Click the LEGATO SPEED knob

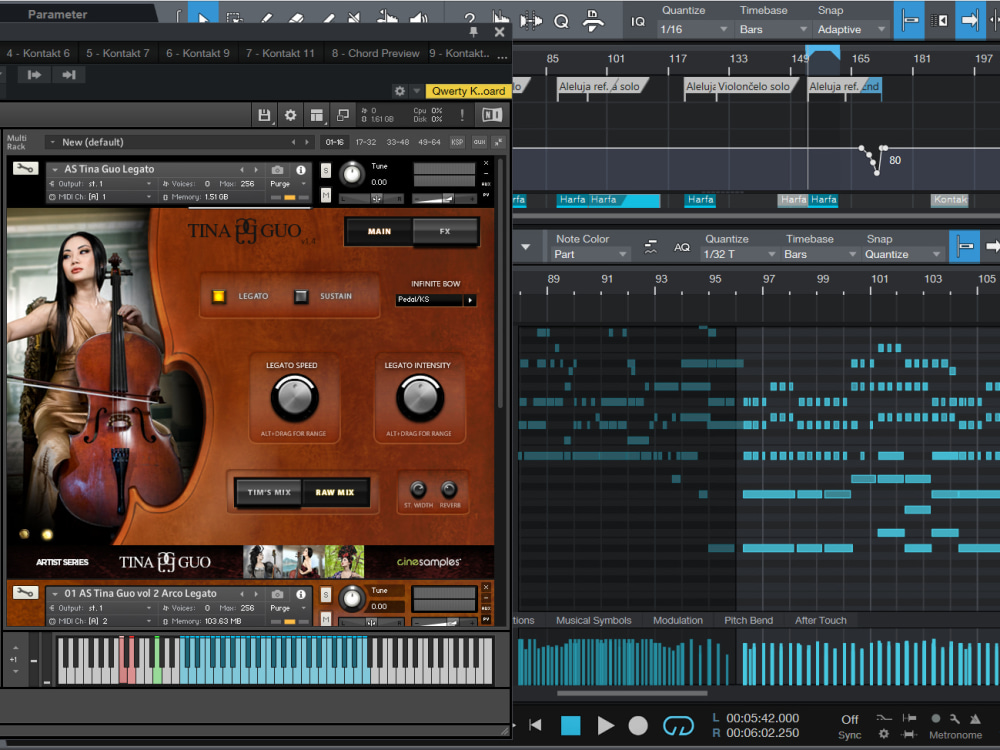pos(294,397)
